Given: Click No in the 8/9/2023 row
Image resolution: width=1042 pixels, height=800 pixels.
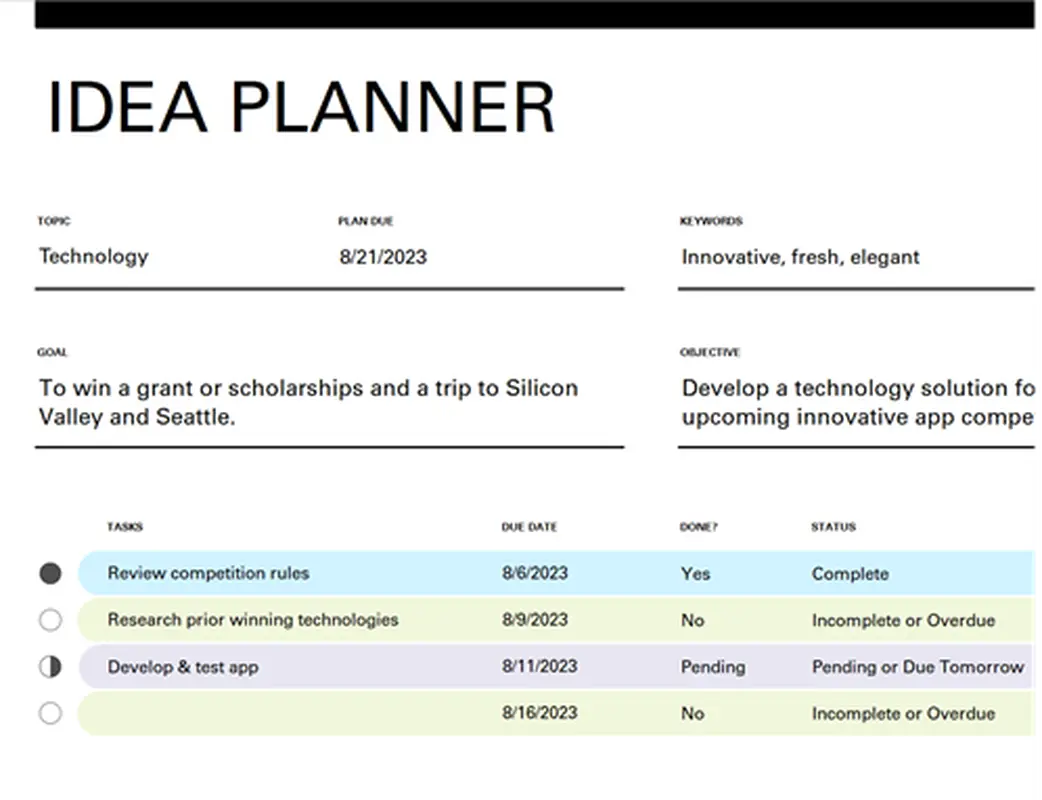Looking at the screenshot, I should [692, 620].
